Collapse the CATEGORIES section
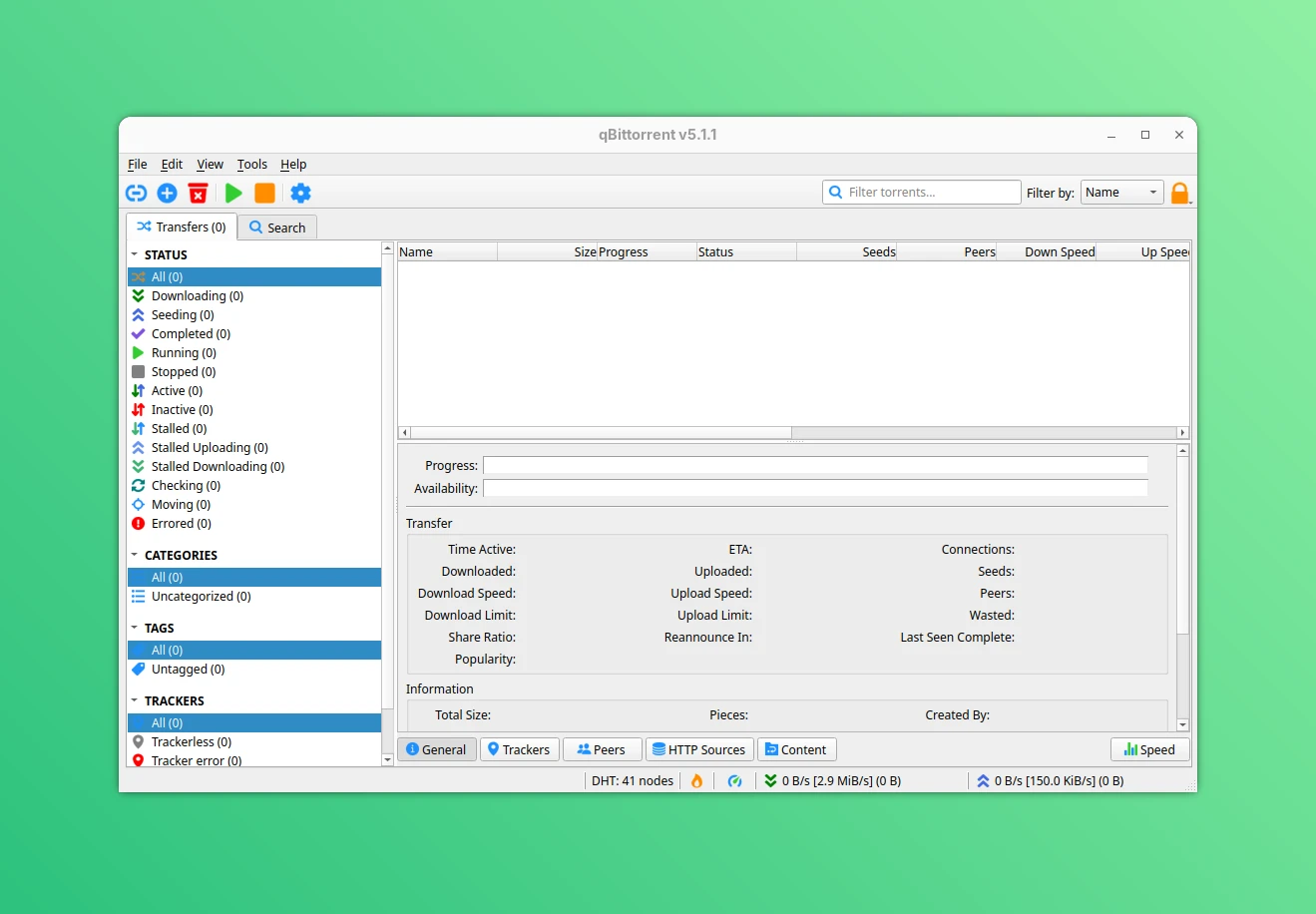 pyautogui.click(x=135, y=555)
